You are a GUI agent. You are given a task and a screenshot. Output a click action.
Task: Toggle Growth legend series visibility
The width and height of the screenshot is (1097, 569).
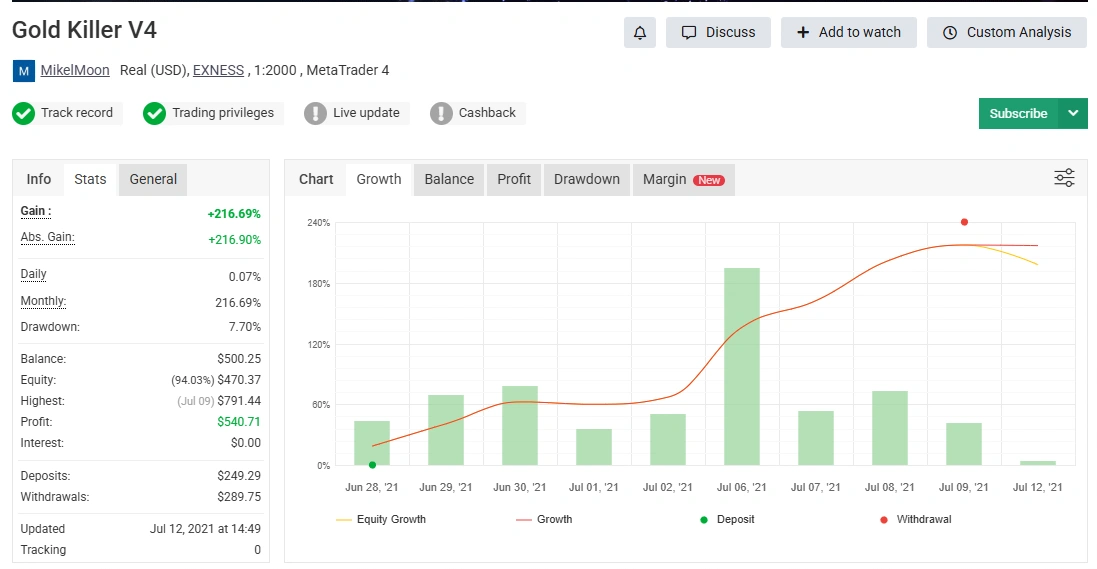pos(544,519)
